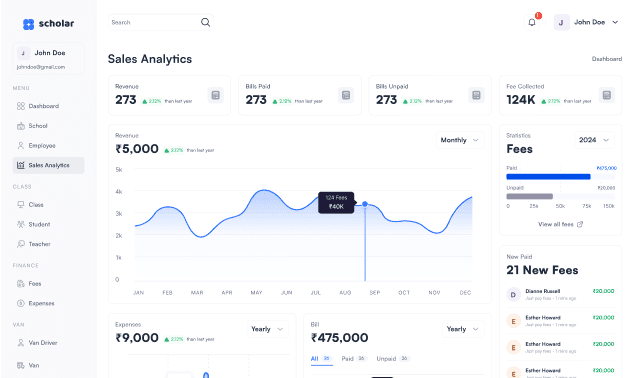This screenshot has width=632, height=378.
Task: Click the scholar logo icon
Action: (28, 24)
